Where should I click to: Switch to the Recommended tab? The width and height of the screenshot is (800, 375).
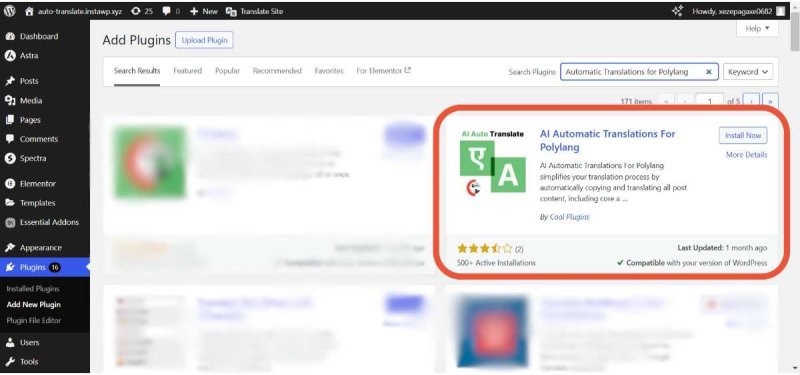277,71
